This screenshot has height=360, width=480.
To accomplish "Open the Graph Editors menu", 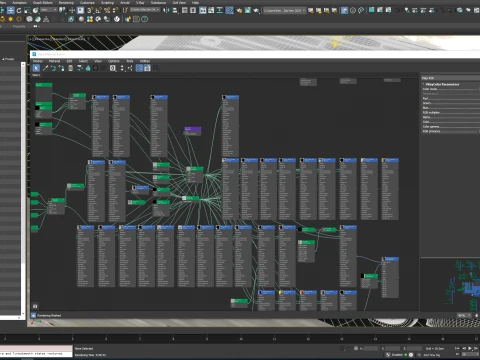I will tap(43, 3).
